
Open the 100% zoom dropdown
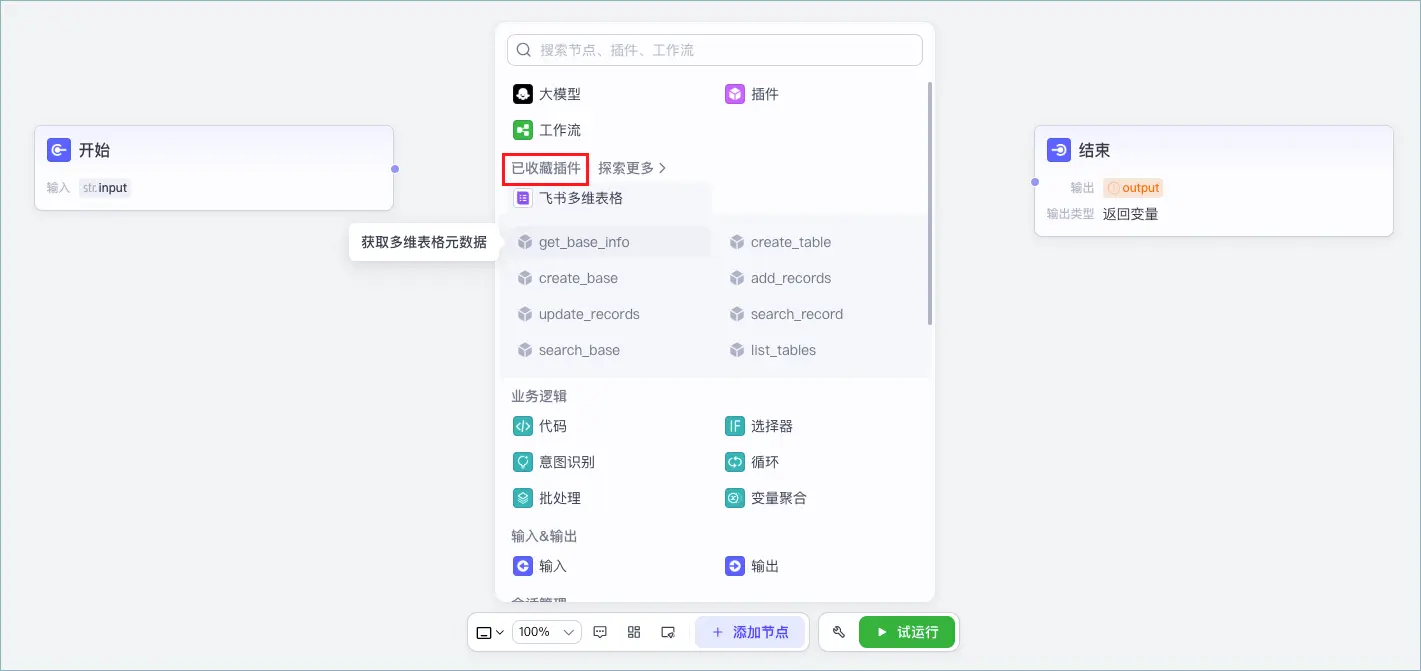pos(547,632)
